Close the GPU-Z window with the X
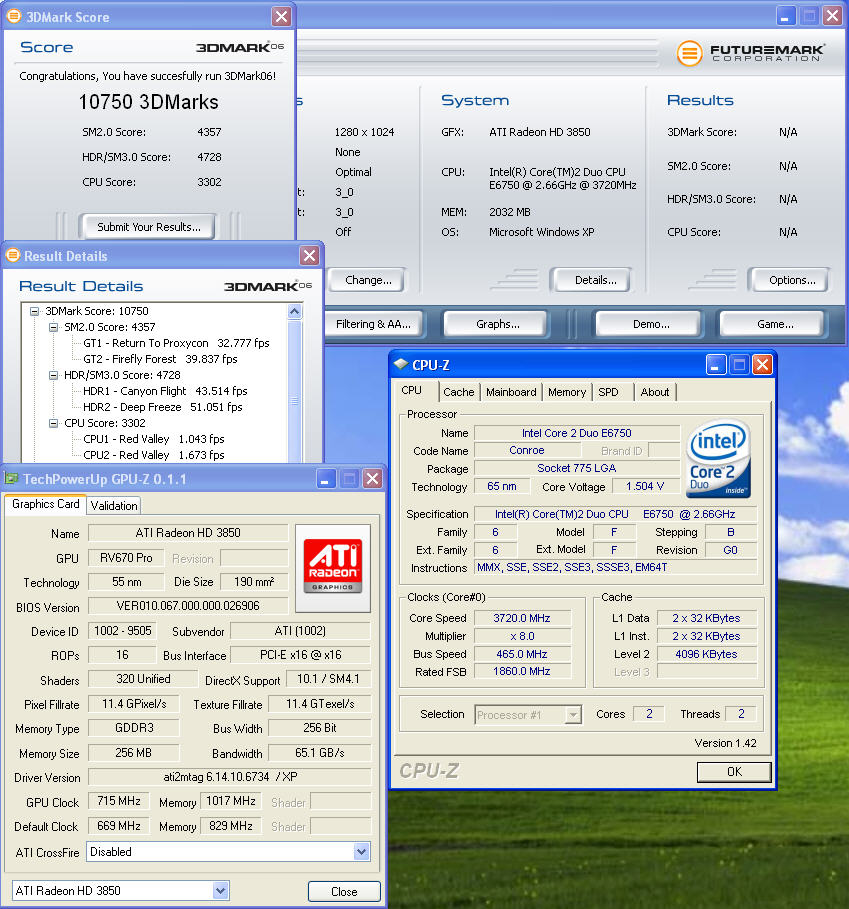The image size is (849, 909). [x=372, y=479]
